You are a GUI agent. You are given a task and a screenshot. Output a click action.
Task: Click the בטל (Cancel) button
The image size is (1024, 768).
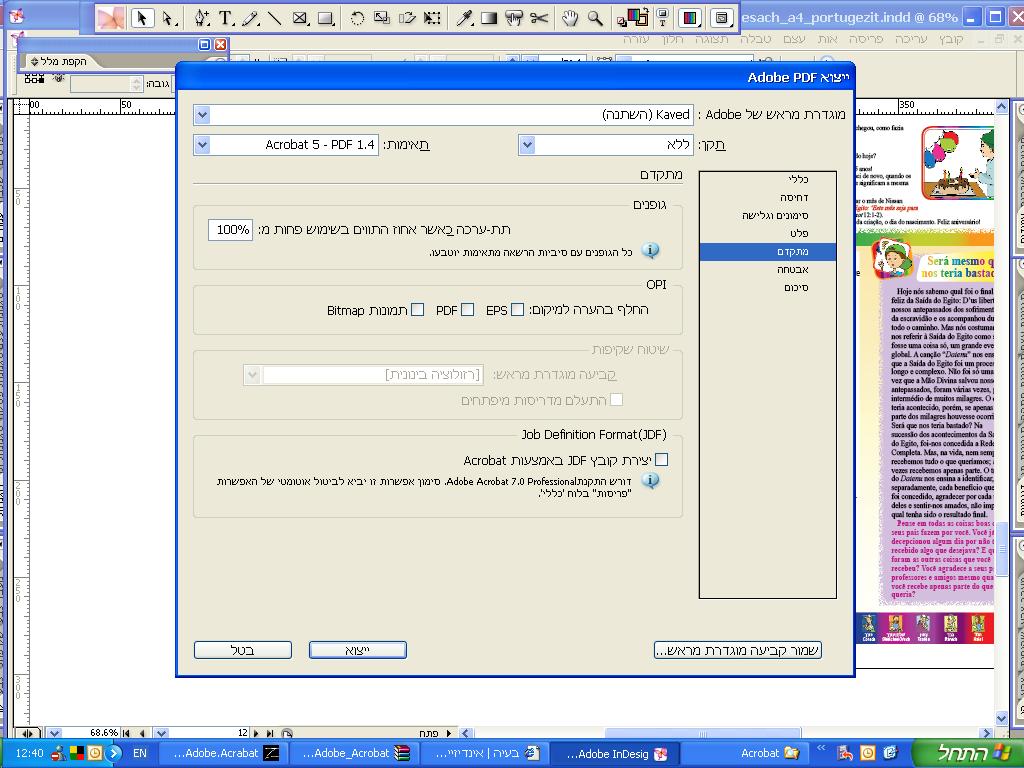(243, 650)
